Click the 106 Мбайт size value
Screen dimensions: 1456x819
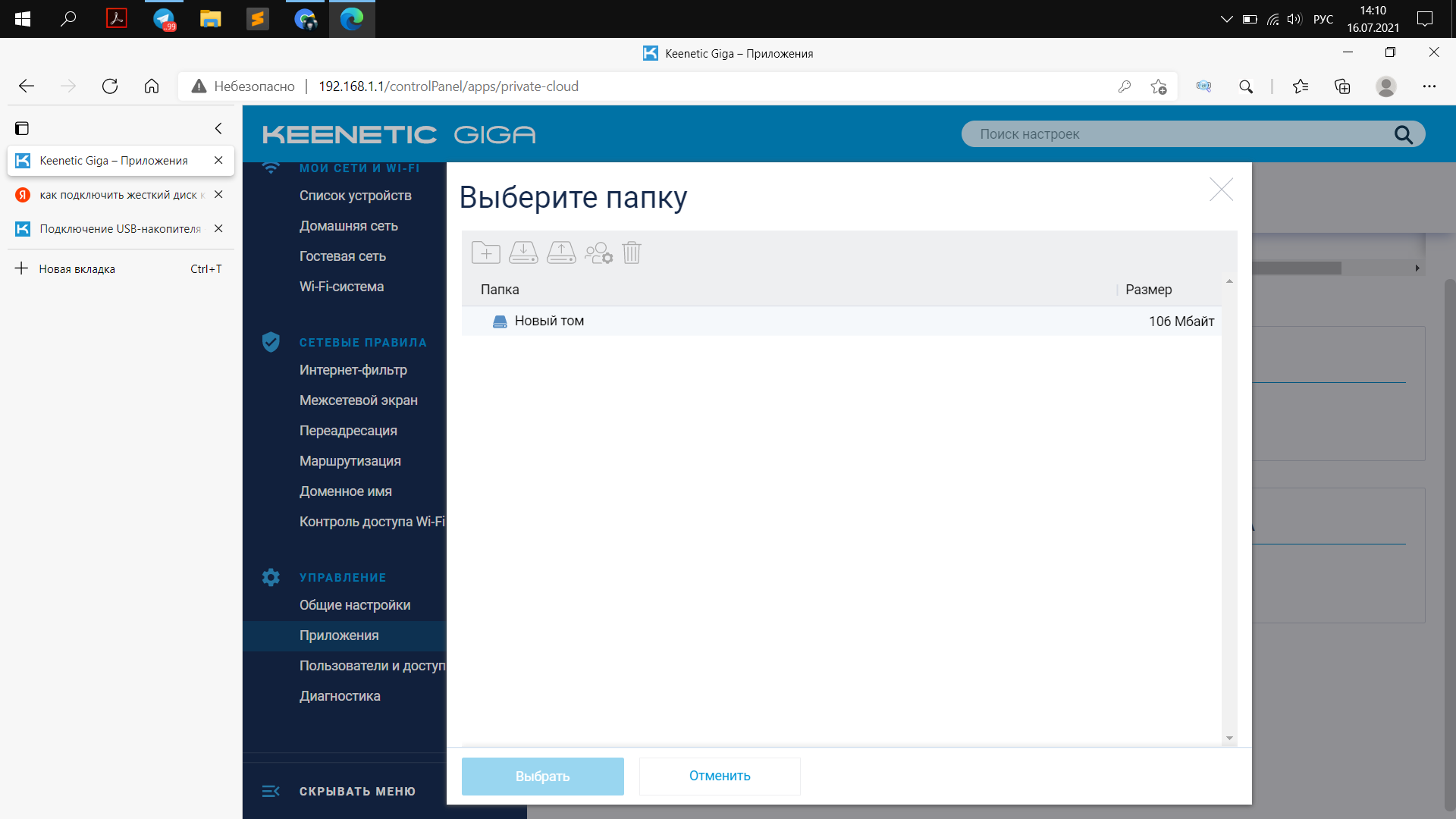coord(1181,322)
